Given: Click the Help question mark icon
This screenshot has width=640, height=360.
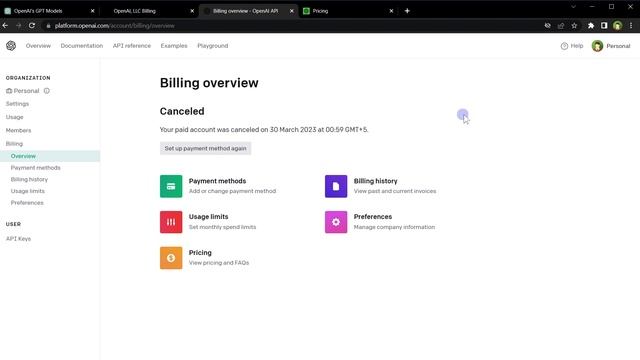Looking at the screenshot, I should click(564, 46).
